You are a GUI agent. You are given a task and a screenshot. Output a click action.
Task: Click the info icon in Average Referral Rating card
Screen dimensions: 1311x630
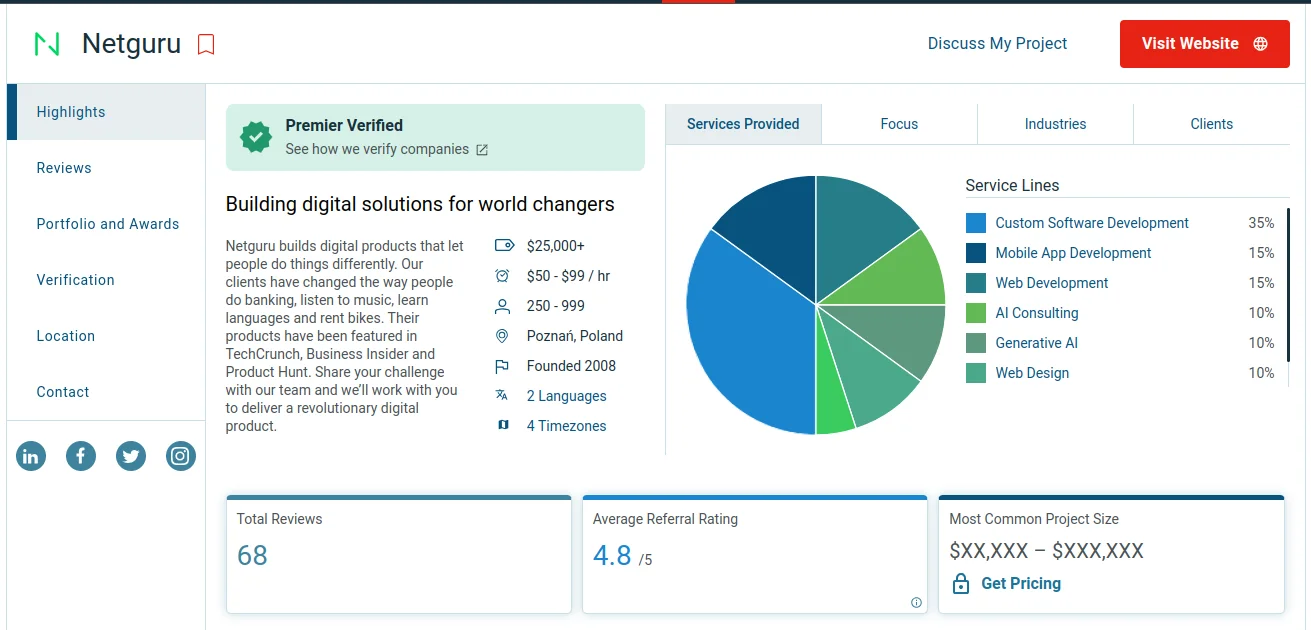916,602
